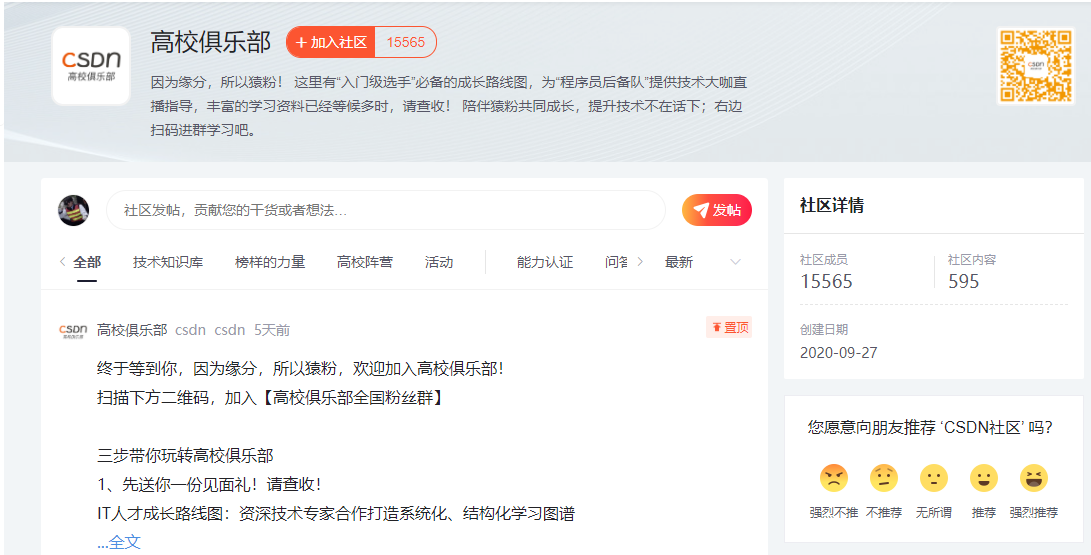Click the post line starting IT人才成长路线图

click(336, 514)
